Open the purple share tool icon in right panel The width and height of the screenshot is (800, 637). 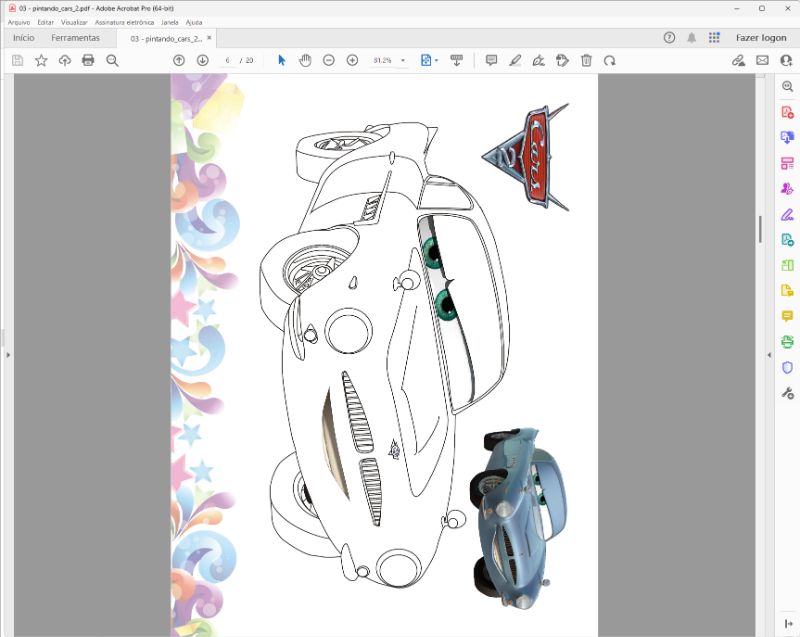point(787,189)
